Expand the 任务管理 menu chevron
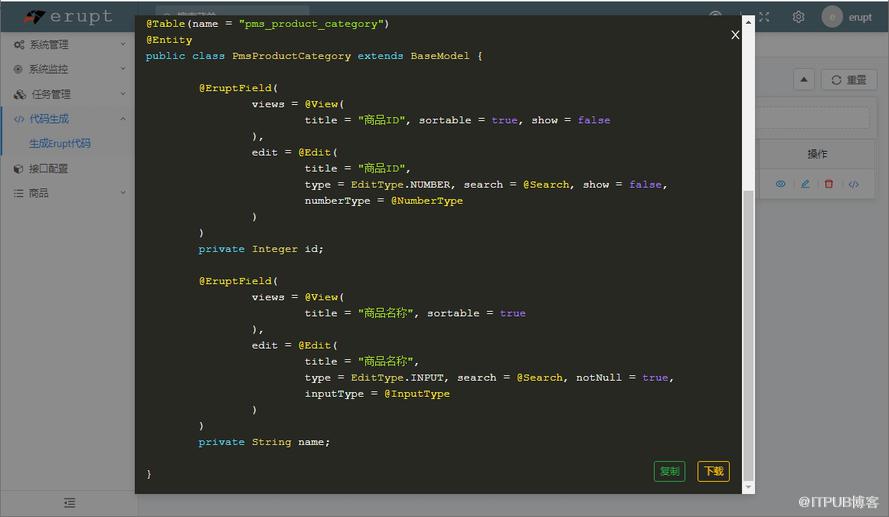Screen dimensions: 889x517 (x=123, y=94)
